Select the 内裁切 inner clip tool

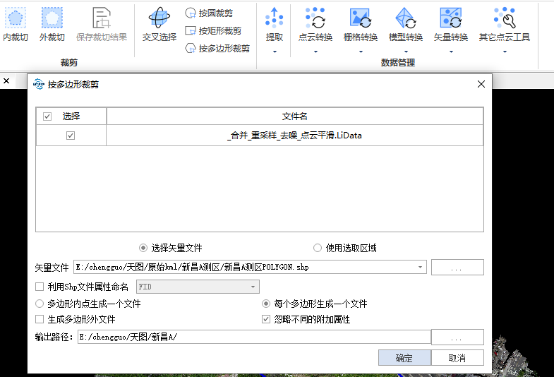(x=15, y=24)
